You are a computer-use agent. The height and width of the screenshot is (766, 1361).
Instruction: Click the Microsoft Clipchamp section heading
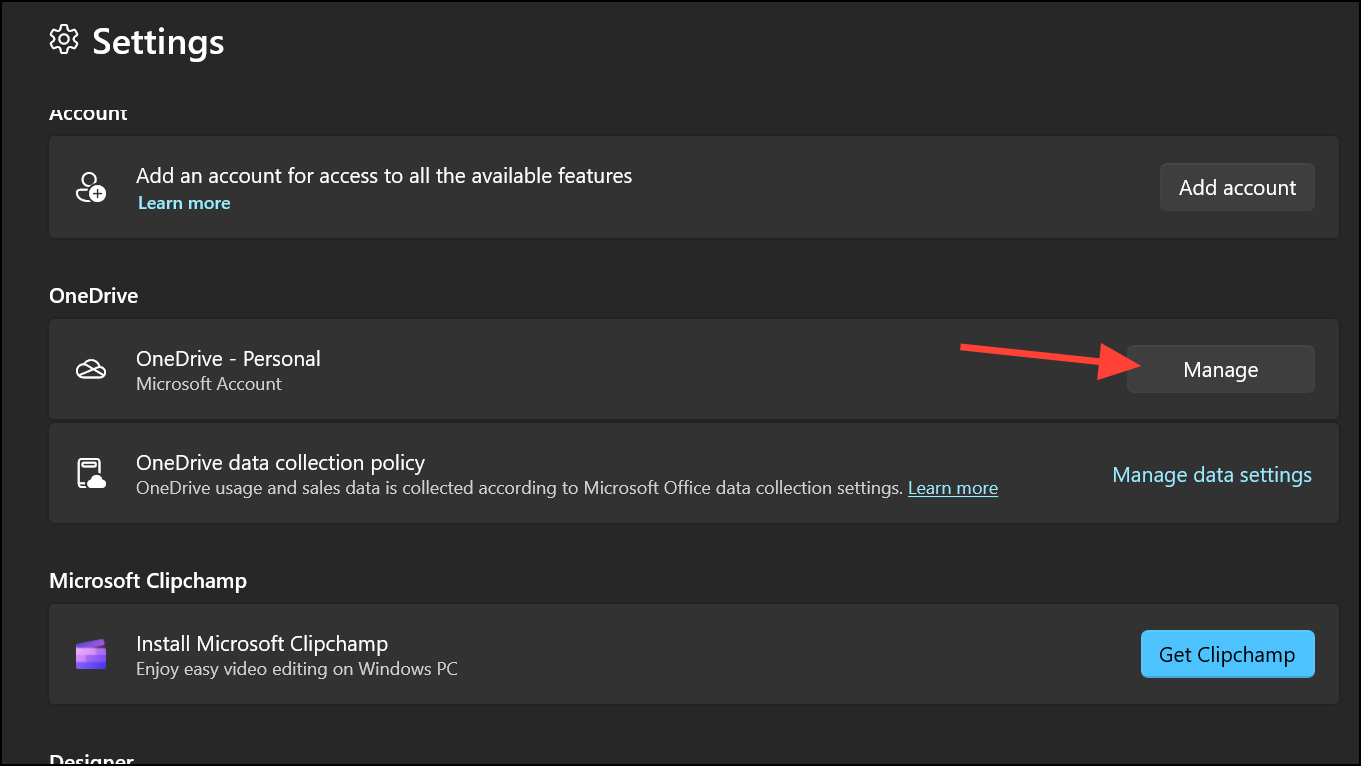(x=148, y=581)
